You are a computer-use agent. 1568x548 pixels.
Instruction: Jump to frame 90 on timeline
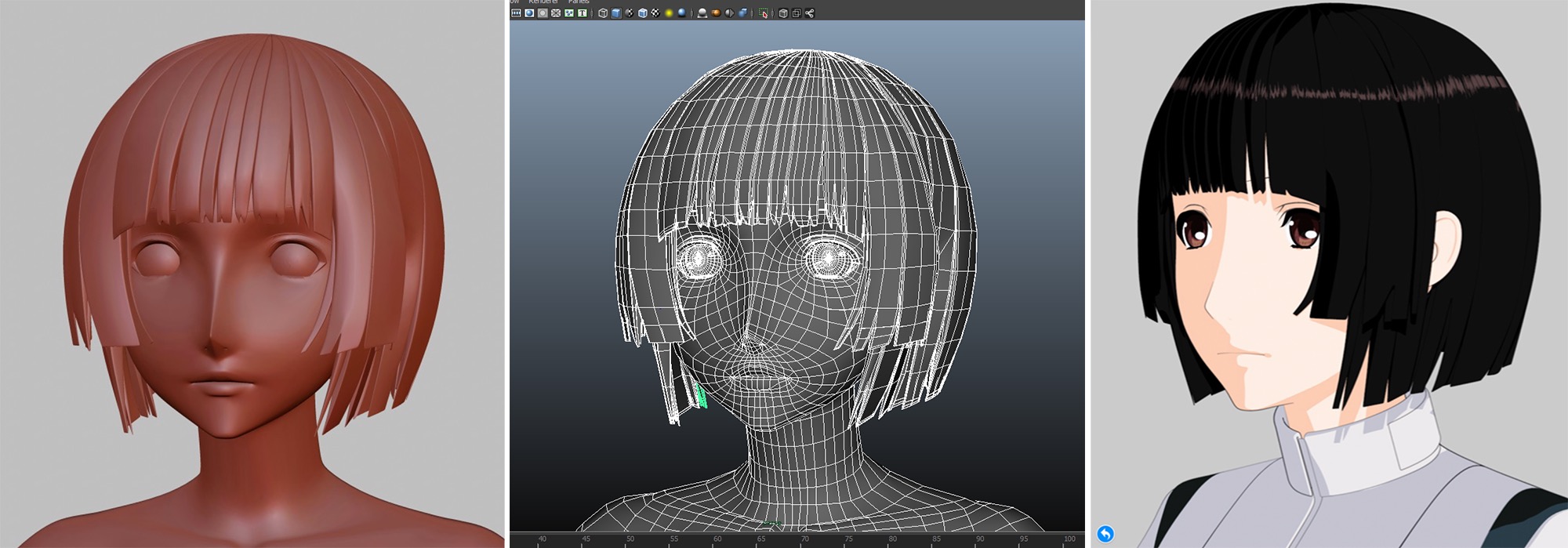coord(981,539)
